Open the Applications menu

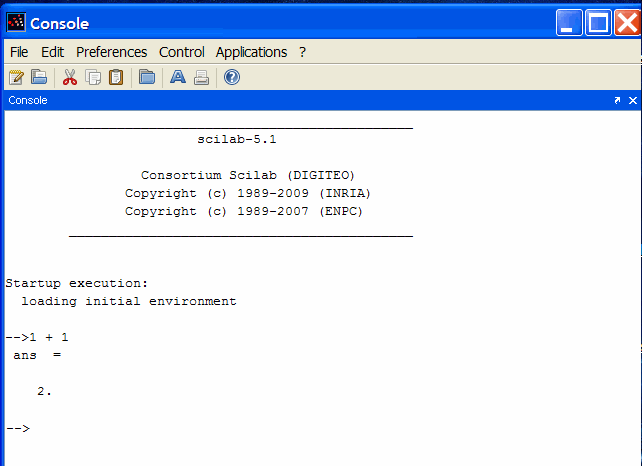pos(251,52)
